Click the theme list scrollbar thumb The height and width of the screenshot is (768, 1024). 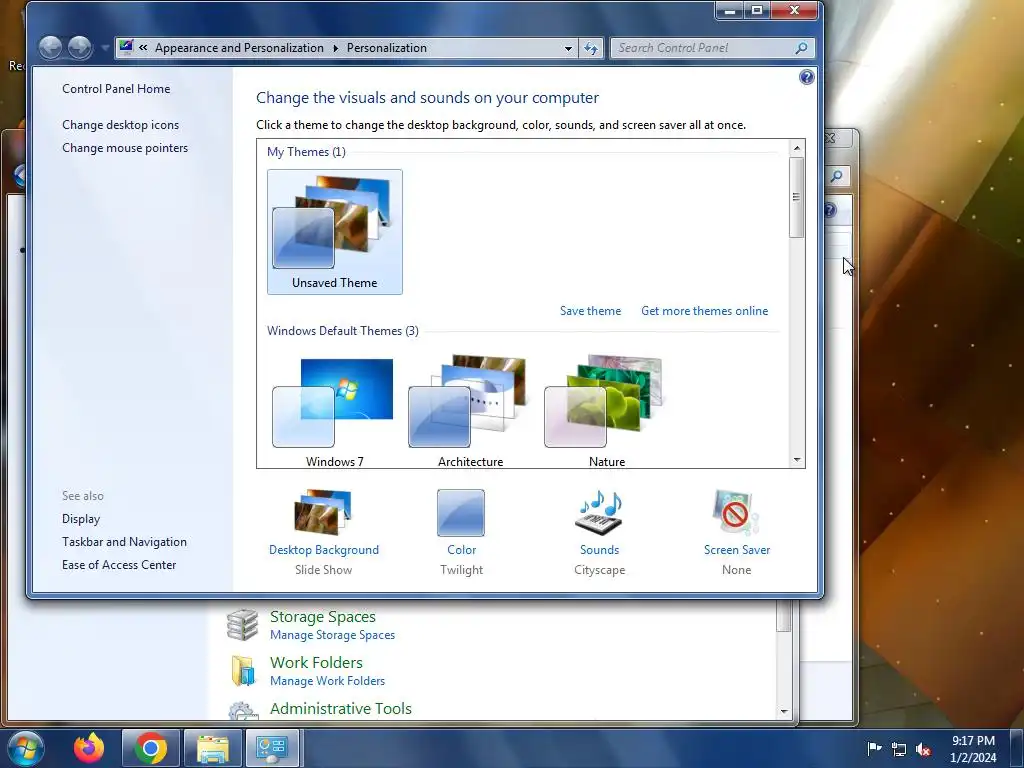click(x=796, y=197)
